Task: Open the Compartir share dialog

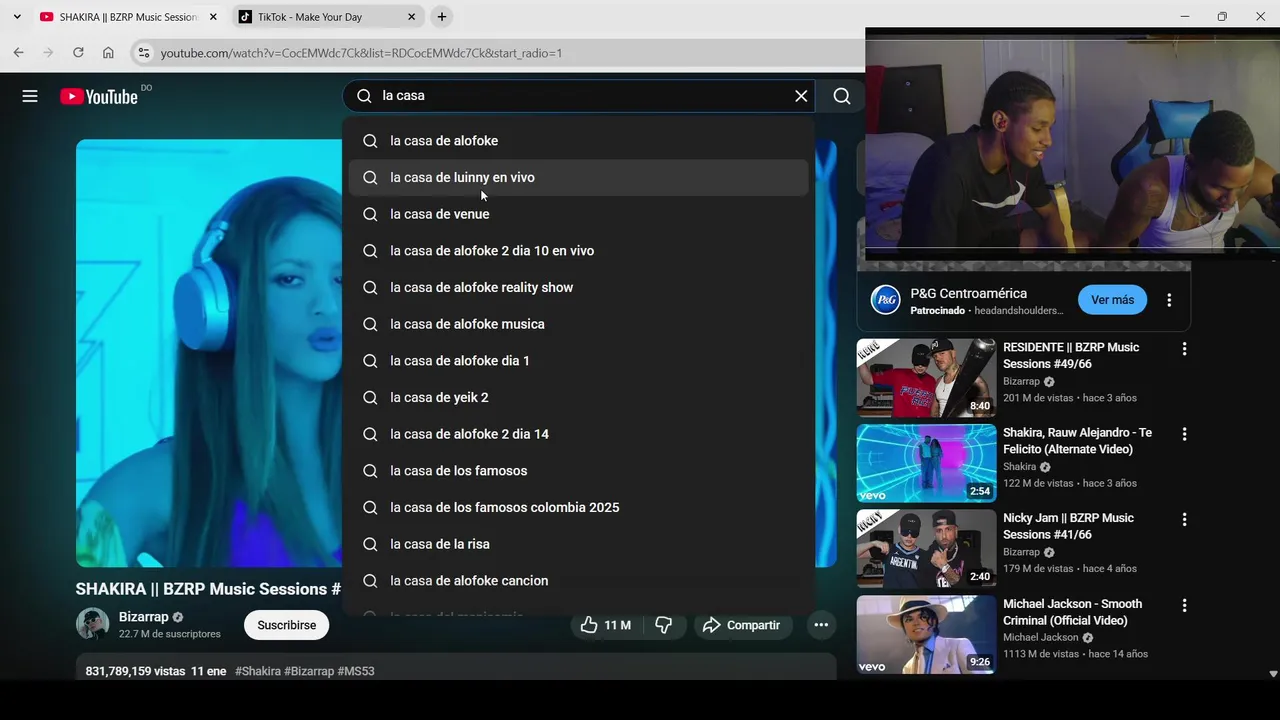Action: [x=741, y=625]
